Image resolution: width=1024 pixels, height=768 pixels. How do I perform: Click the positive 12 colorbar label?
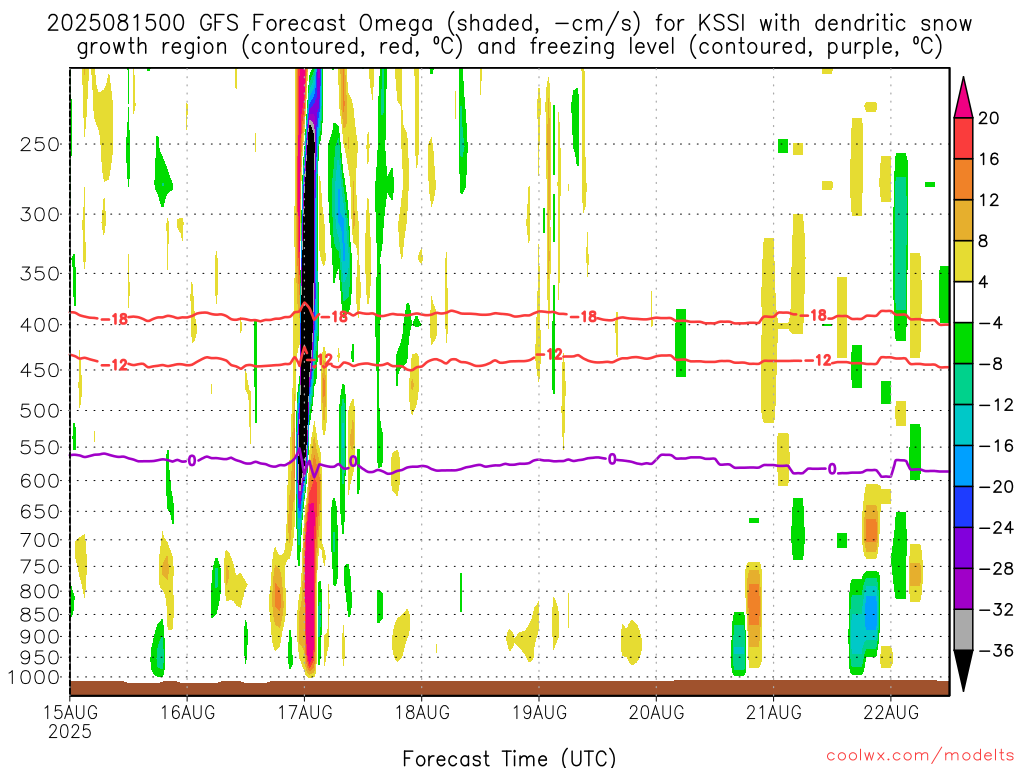pyautogui.click(x=989, y=200)
